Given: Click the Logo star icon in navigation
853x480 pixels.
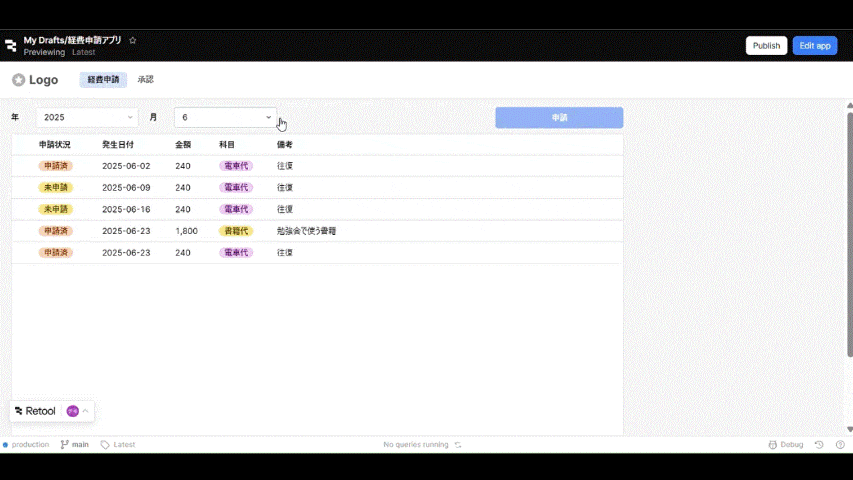Looking at the screenshot, I should [18, 80].
